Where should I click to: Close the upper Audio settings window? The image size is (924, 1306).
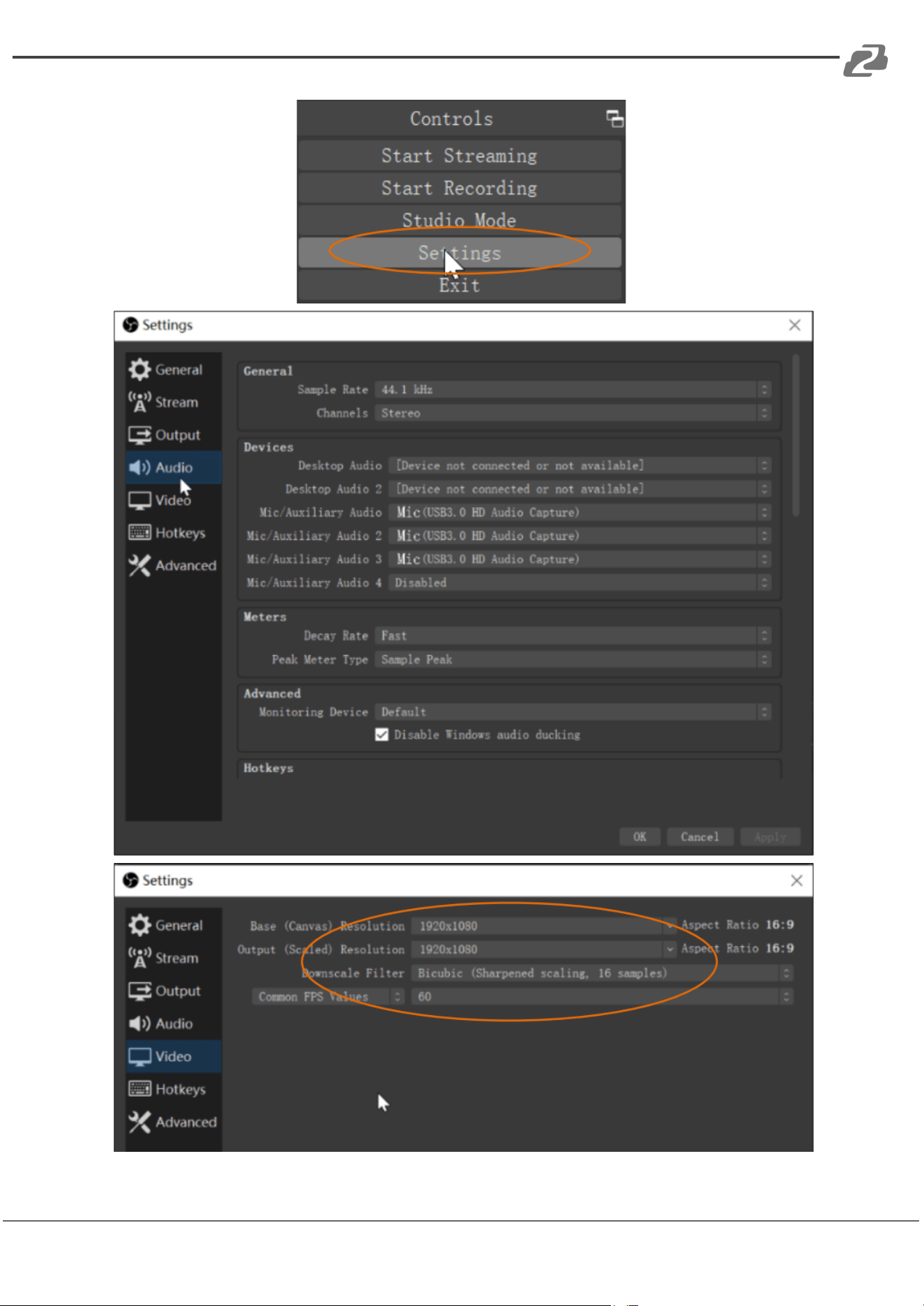pos(794,325)
